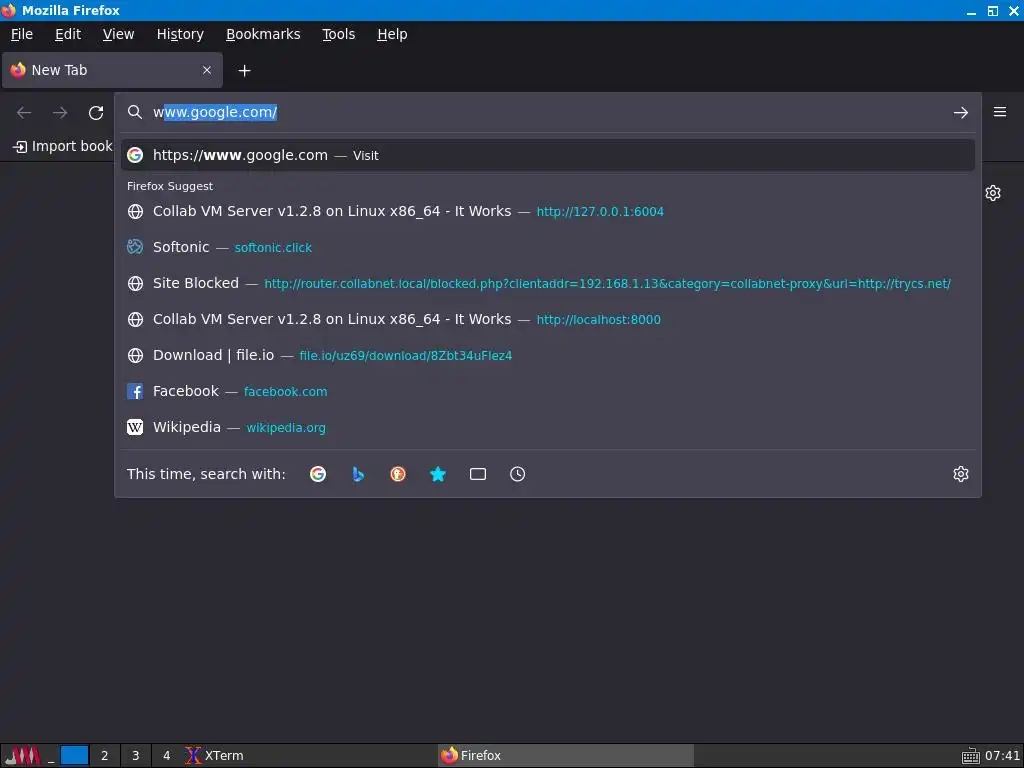Click the Go arrow in URL bar
1024x768 pixels.
tap(960, 112)
